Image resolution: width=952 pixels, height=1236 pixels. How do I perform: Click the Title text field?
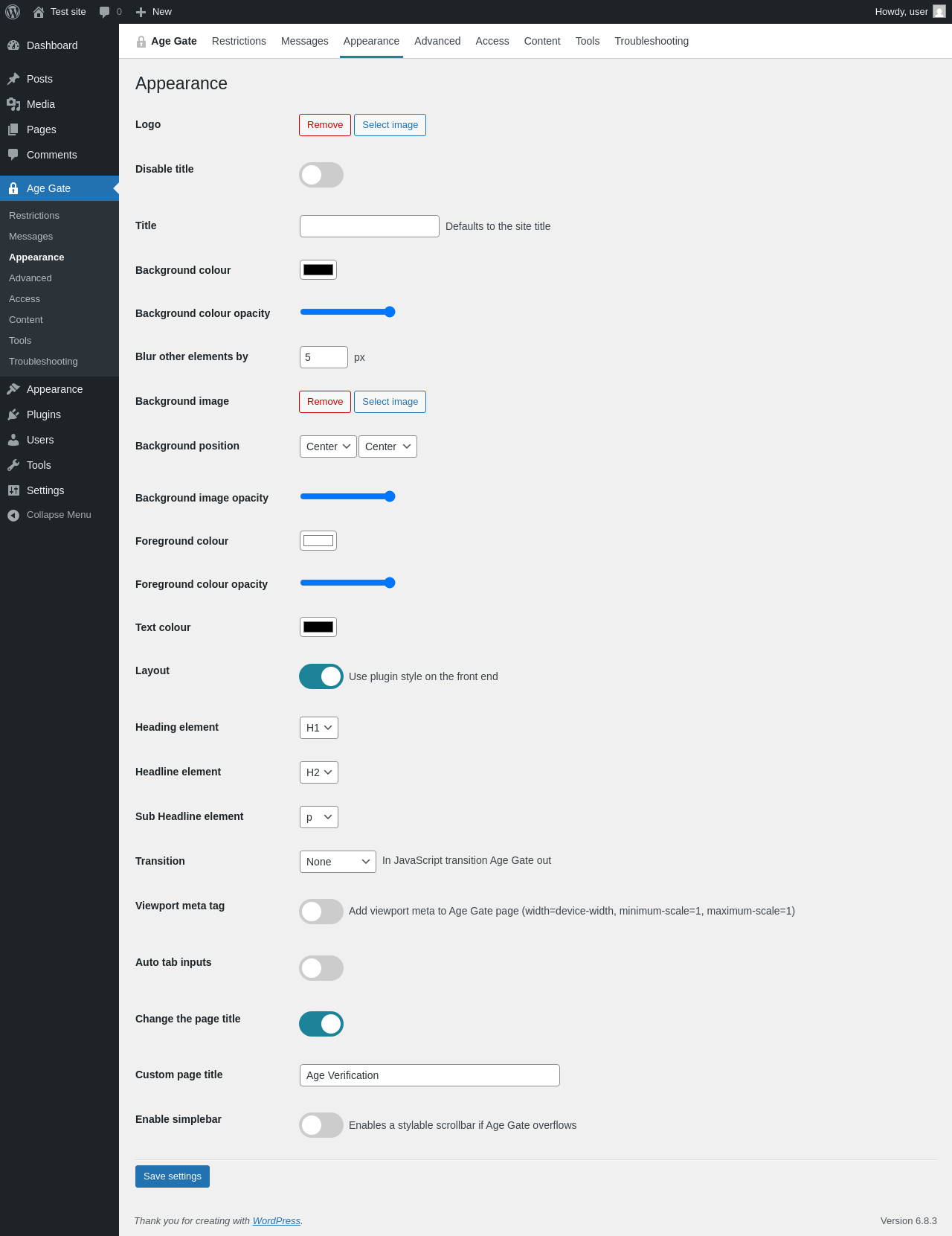pyautogui.click(x=370, y=226)
